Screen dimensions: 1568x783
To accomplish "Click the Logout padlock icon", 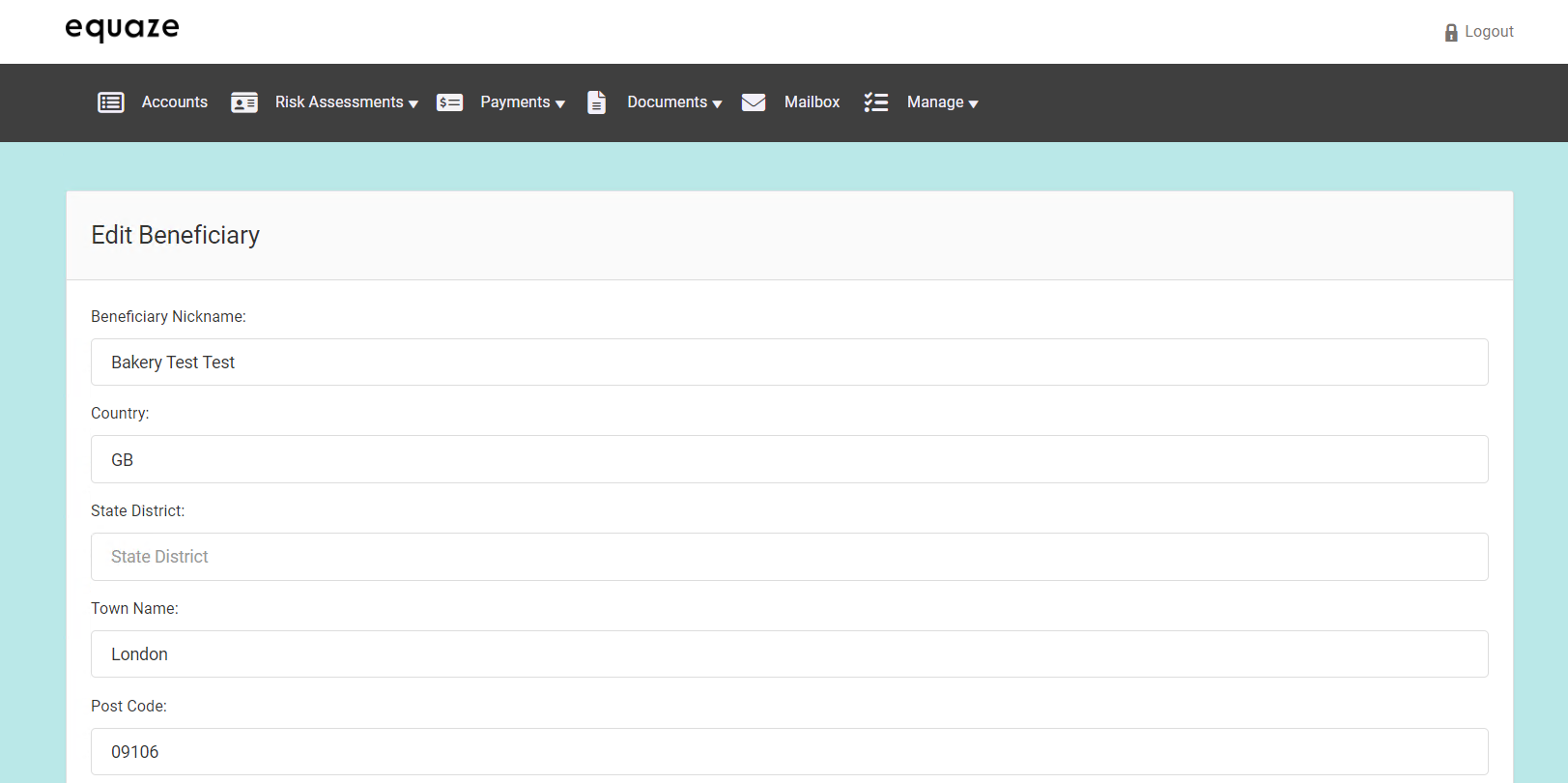I will 1450,33.
